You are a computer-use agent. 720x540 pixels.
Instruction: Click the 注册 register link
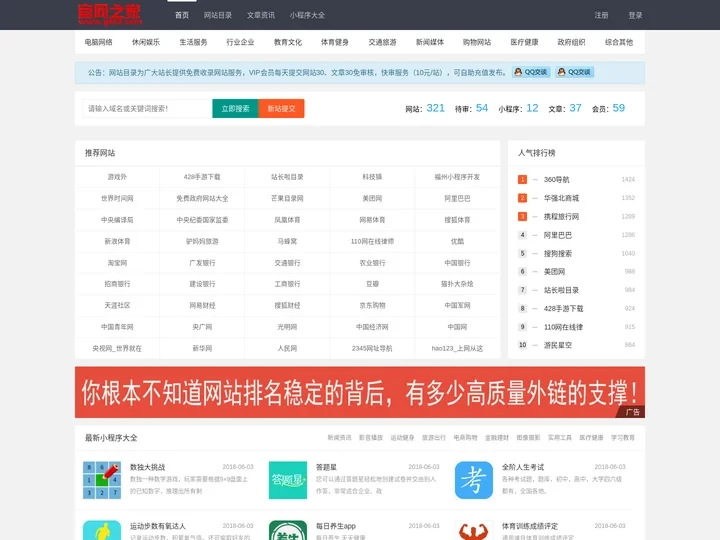[601, 15]
